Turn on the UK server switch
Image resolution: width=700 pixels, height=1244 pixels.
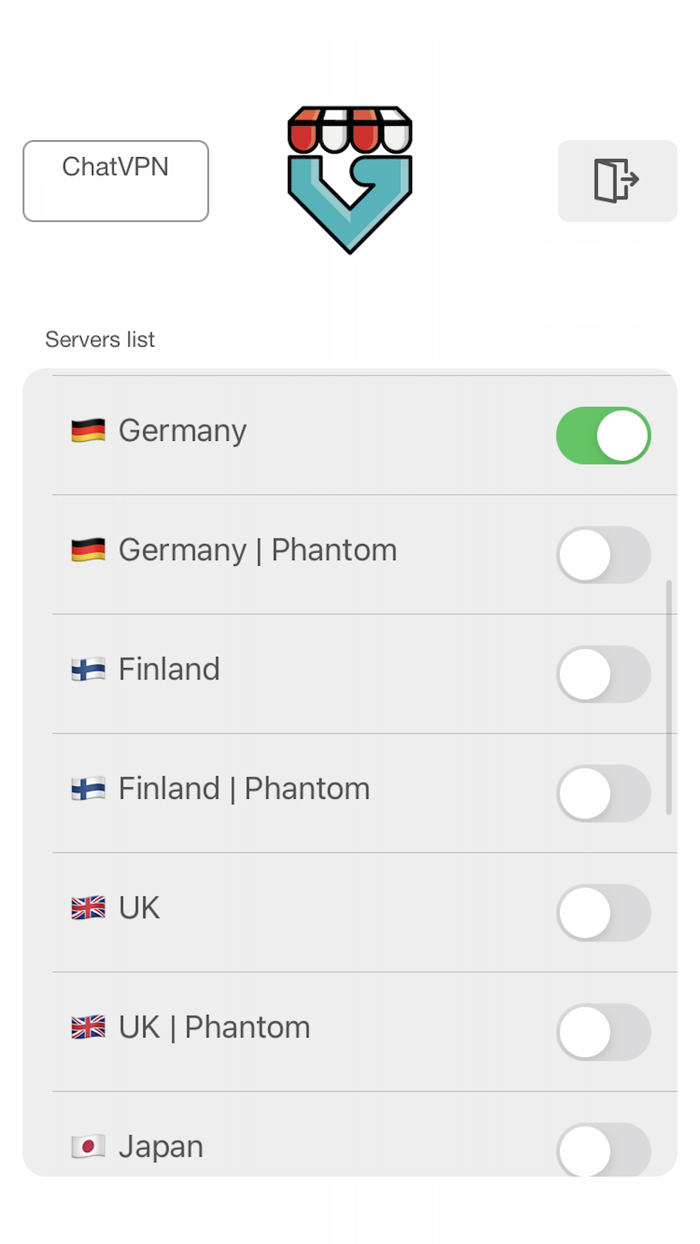point(603,913)
